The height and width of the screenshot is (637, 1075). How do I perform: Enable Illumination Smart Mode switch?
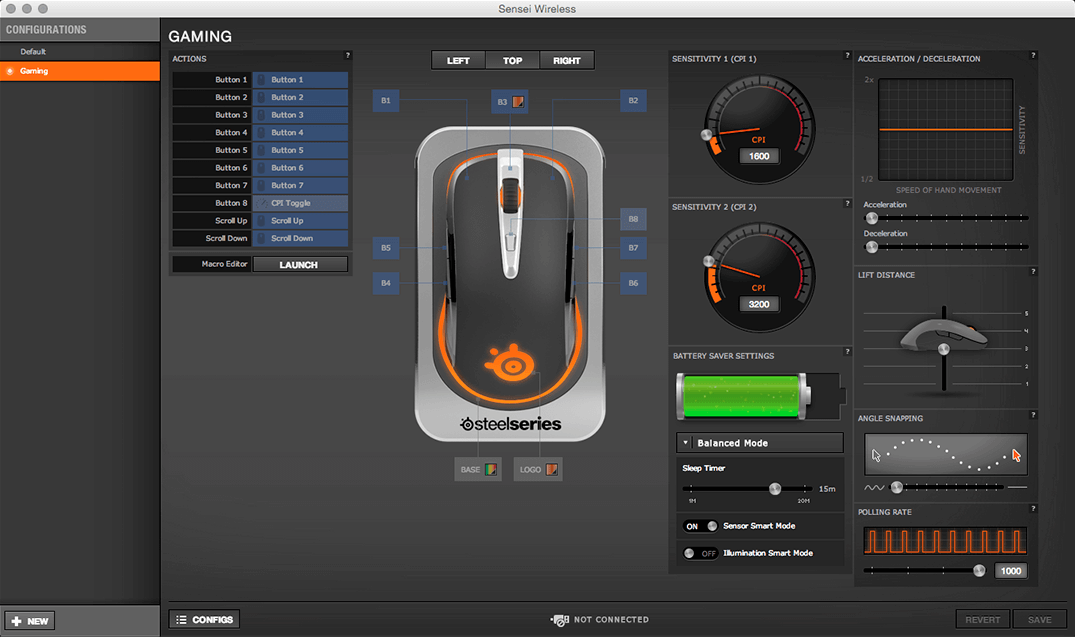click(700, 553)
